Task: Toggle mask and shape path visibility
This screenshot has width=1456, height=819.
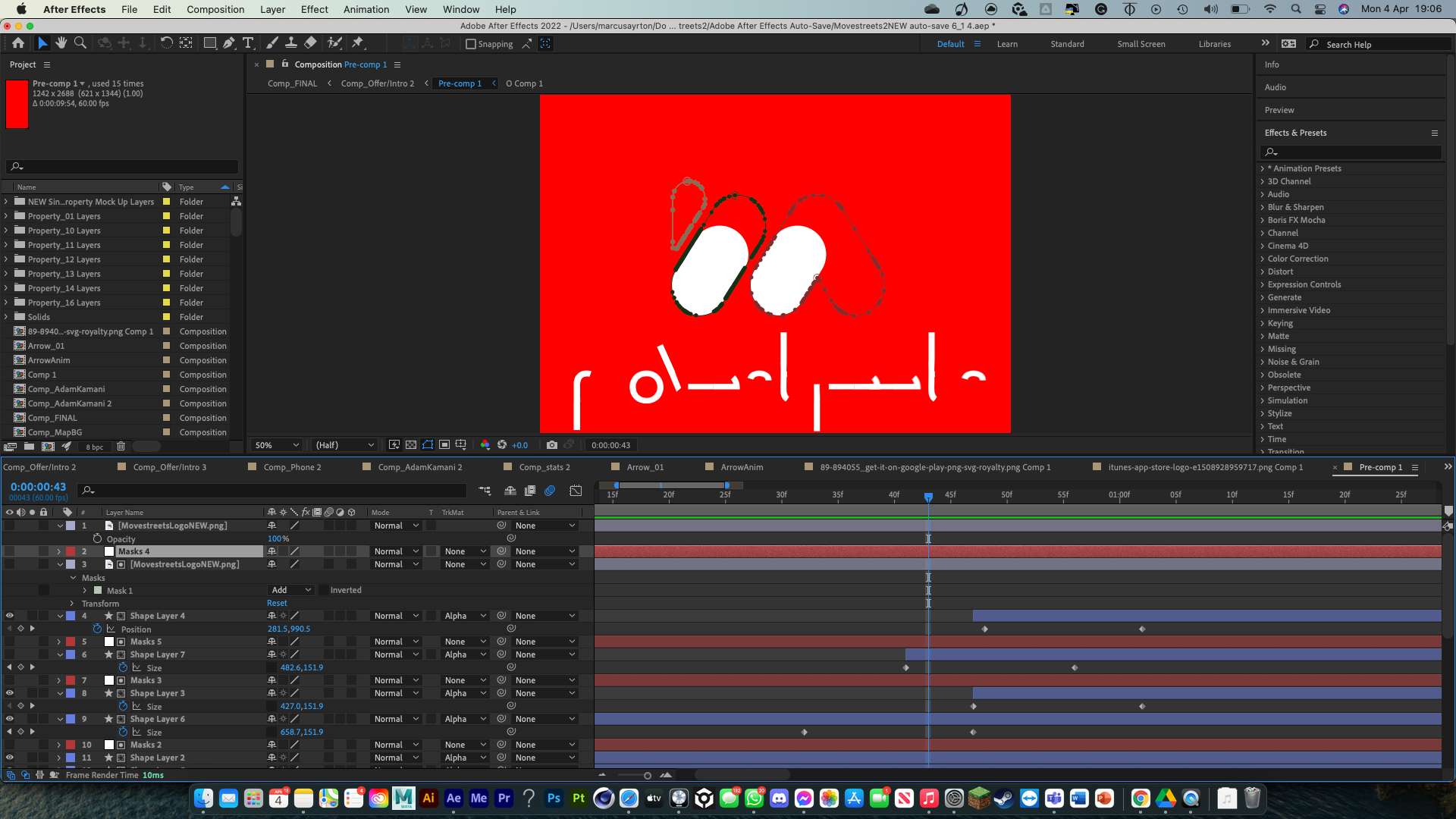Action: 428,445
